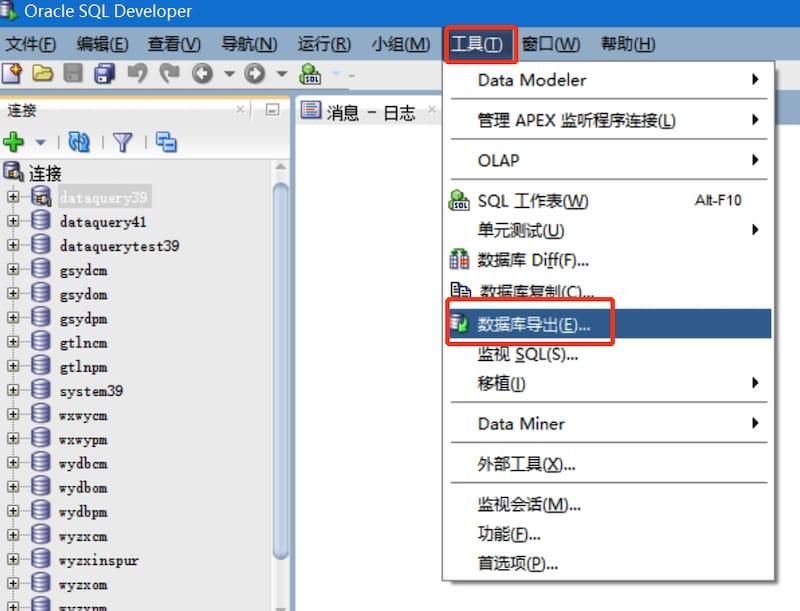Click the Save toolbar icon
The width and height of the screenshot is (800, 611).
tap(73, 73)
